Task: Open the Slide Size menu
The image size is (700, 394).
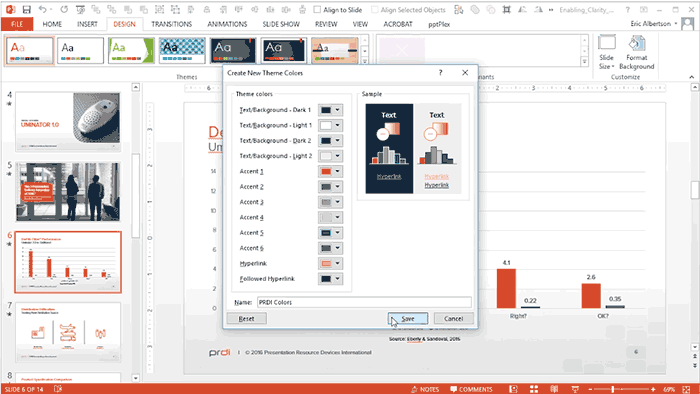Action: pos(606,52)
